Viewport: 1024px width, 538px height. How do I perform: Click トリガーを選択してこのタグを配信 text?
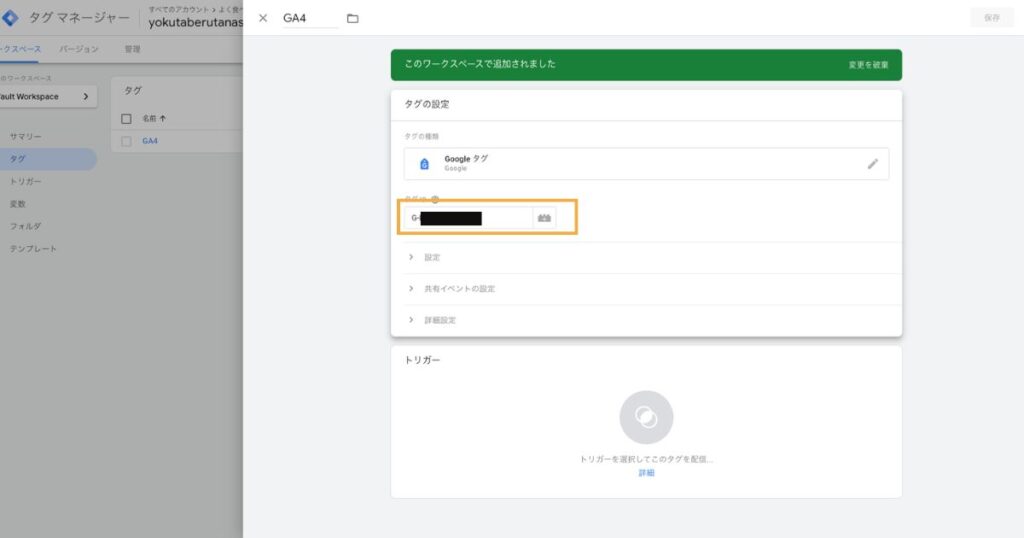pos(646,460)
